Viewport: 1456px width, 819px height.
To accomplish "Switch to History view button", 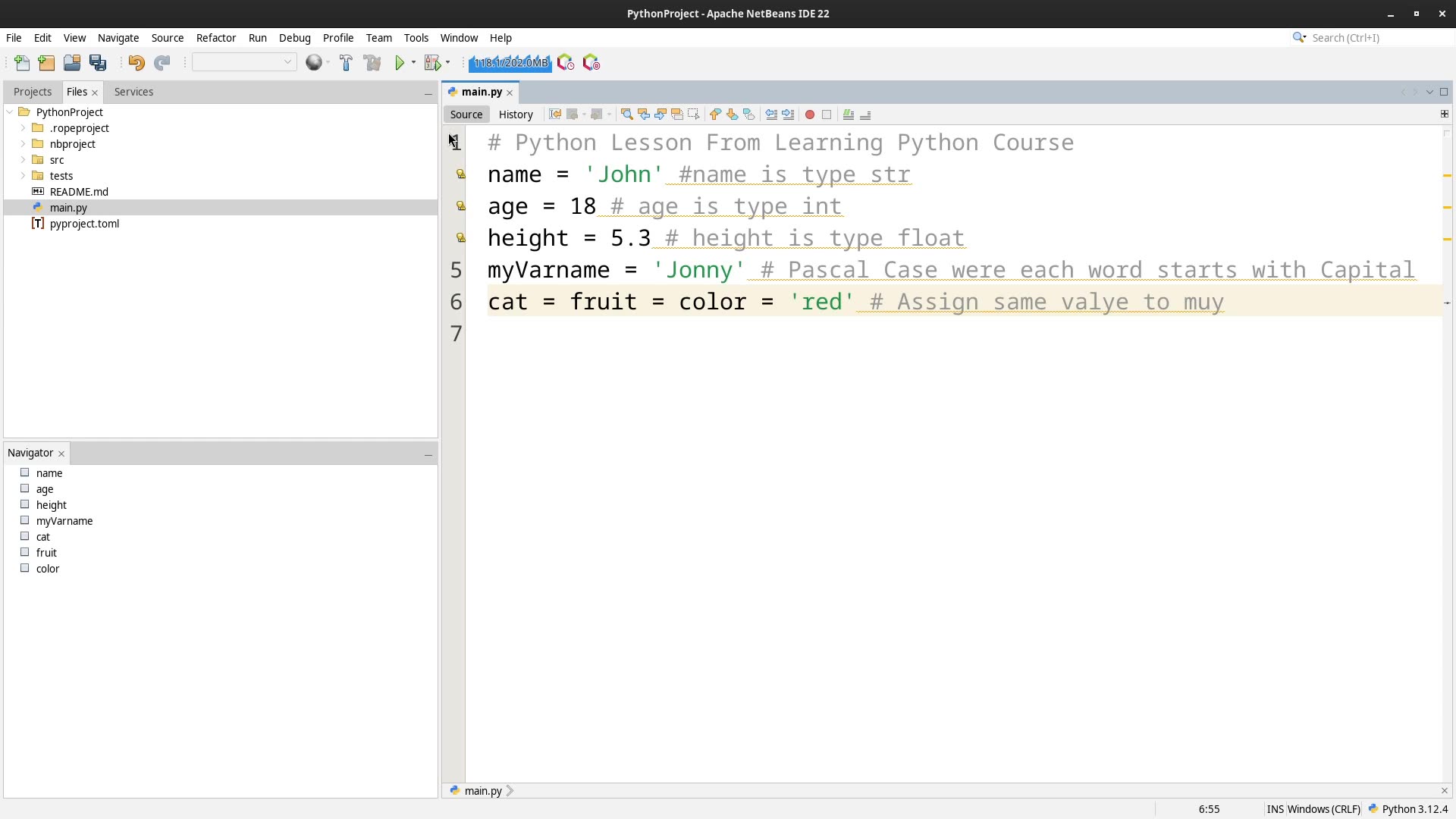I will (516, 115).
